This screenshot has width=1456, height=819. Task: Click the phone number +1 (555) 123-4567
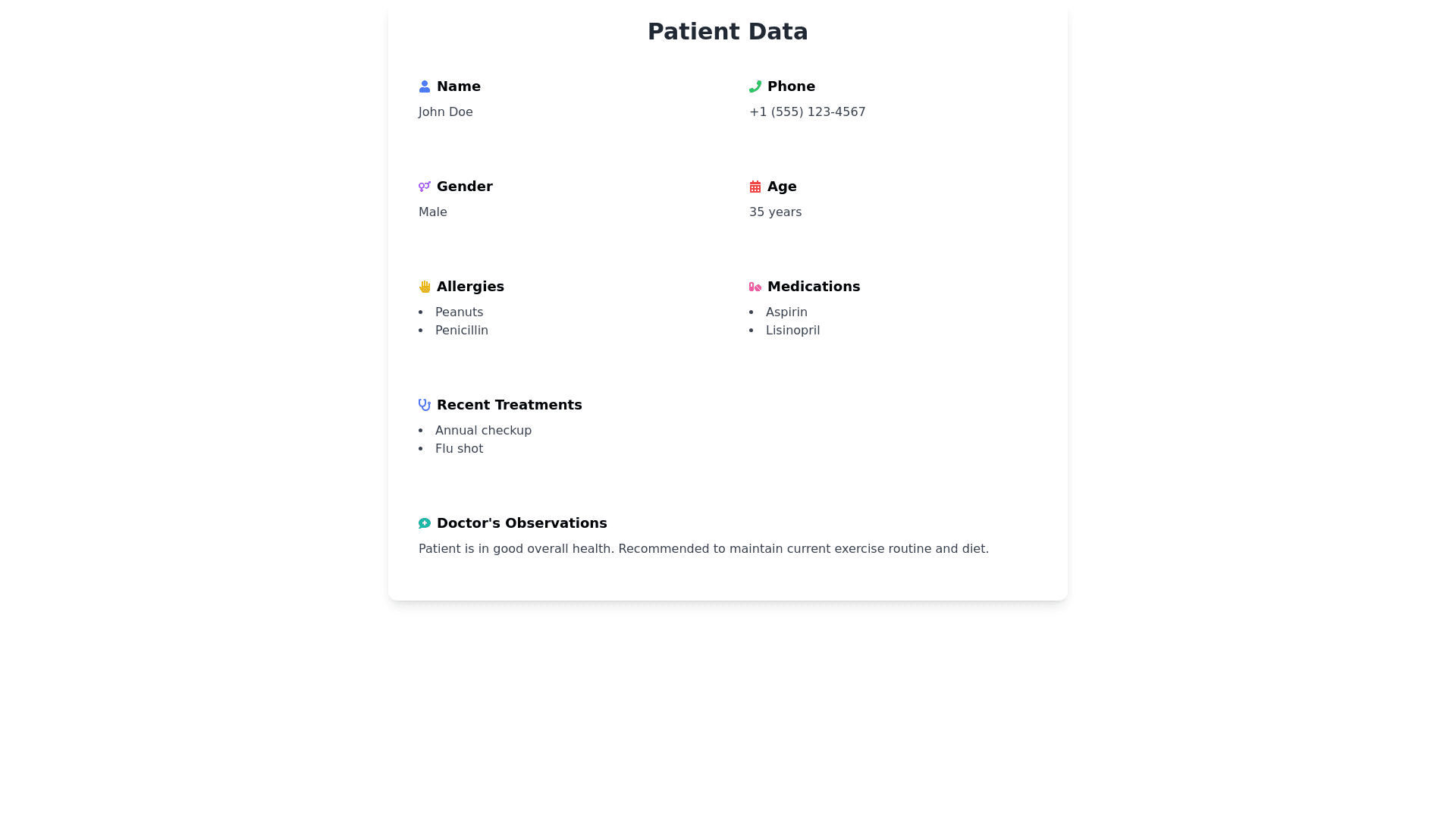coord(807,112)
